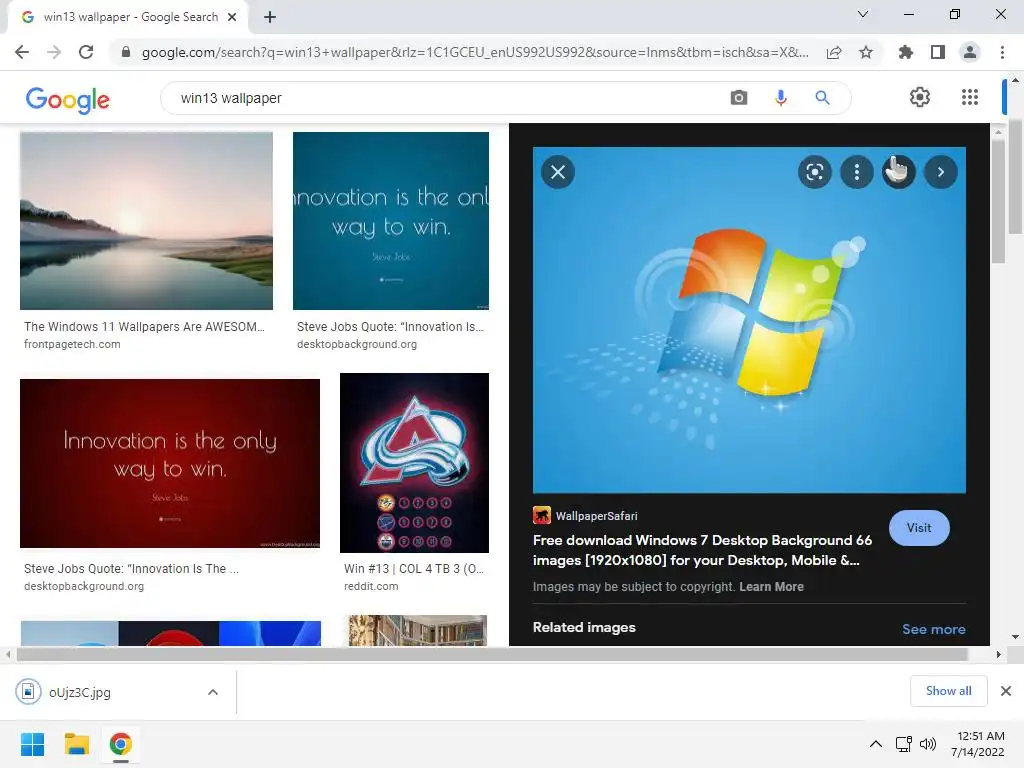This screenshot has height=768, width=1024.
Task: Open the frontpagetech.com source link
Action: (x=72, y=344)
